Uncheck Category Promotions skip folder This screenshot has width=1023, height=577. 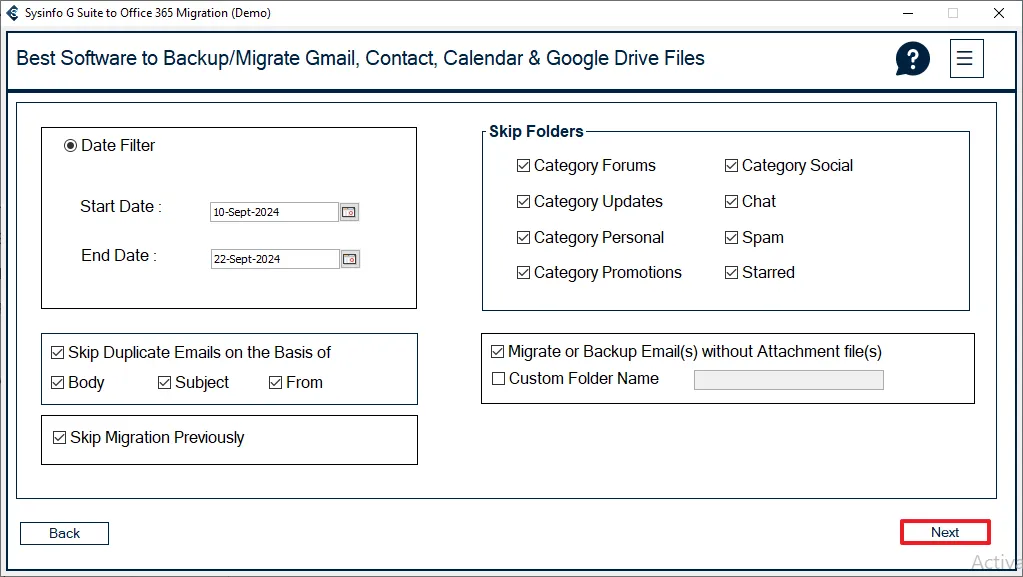point(523,273)
